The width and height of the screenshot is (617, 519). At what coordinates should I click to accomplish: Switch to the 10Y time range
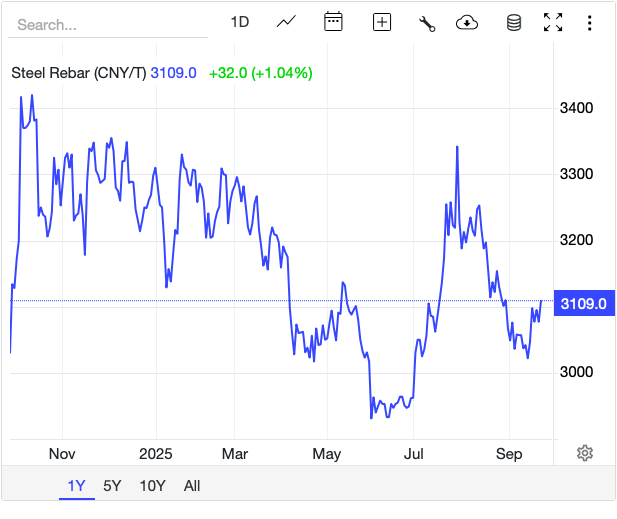click(152, 486)
